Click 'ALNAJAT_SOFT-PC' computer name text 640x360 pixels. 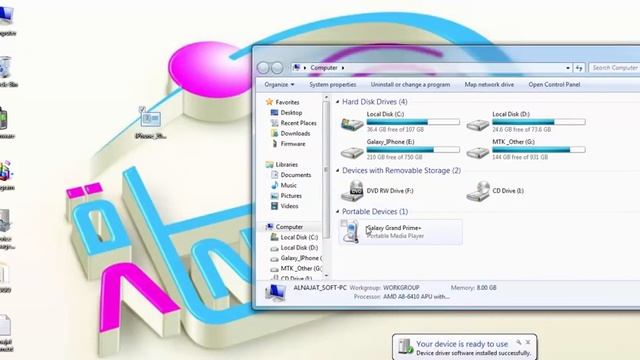click(x=320, y=288)
